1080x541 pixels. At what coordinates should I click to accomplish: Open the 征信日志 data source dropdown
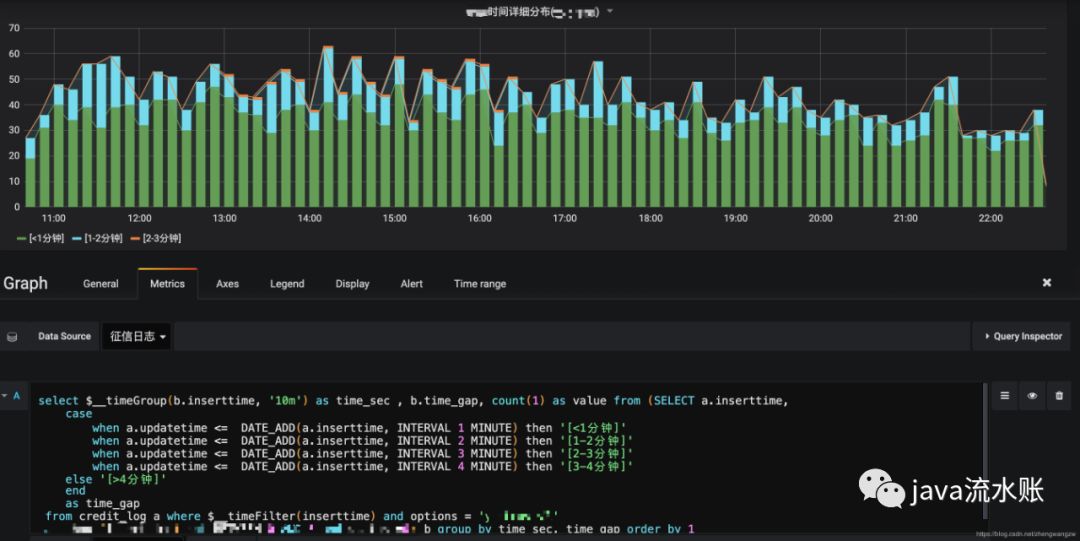[136, 337]
